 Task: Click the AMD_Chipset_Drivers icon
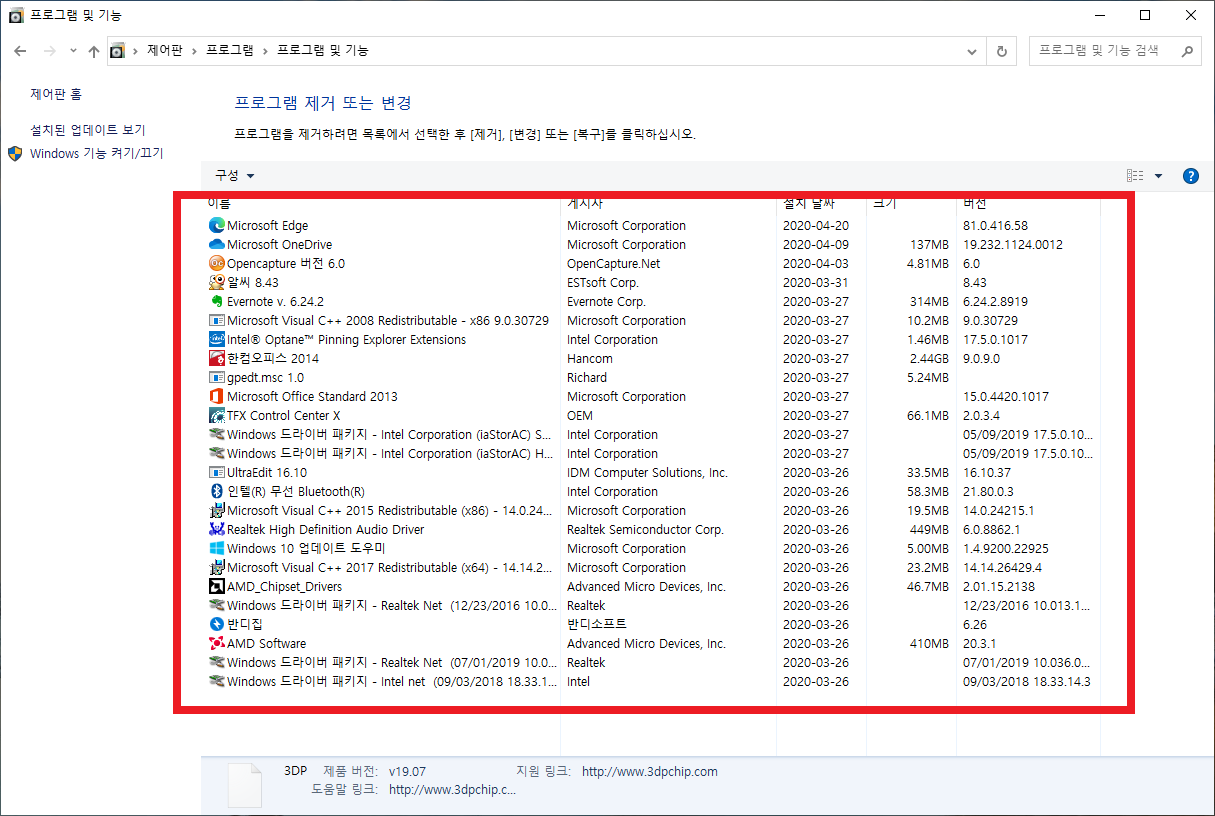click(216, 587)
